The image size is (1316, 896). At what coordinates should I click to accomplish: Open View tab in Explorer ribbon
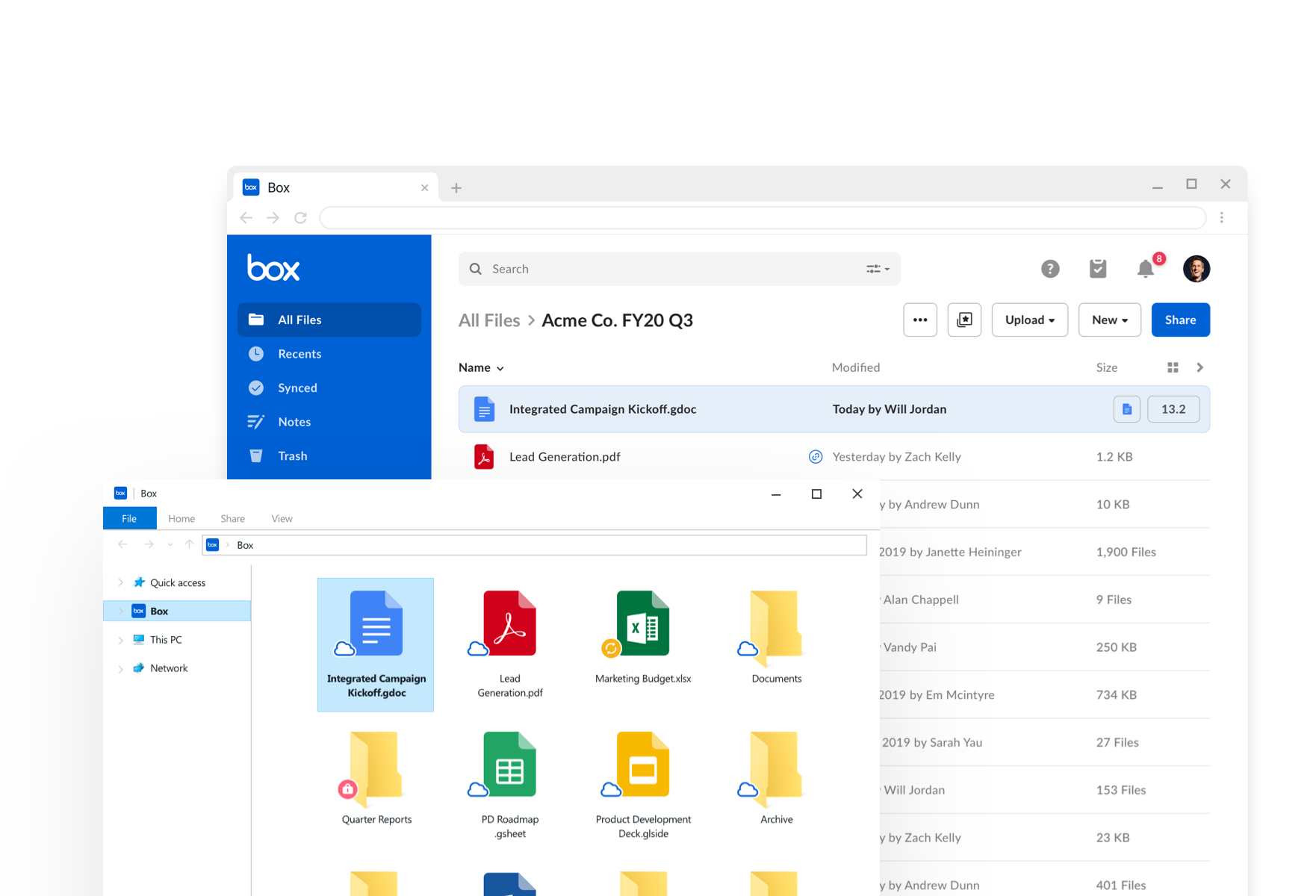click(282, 518)
